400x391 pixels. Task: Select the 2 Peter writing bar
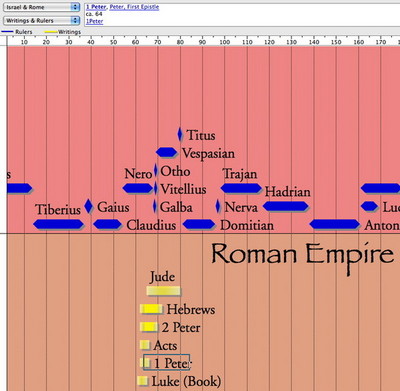tap(149, 327)
